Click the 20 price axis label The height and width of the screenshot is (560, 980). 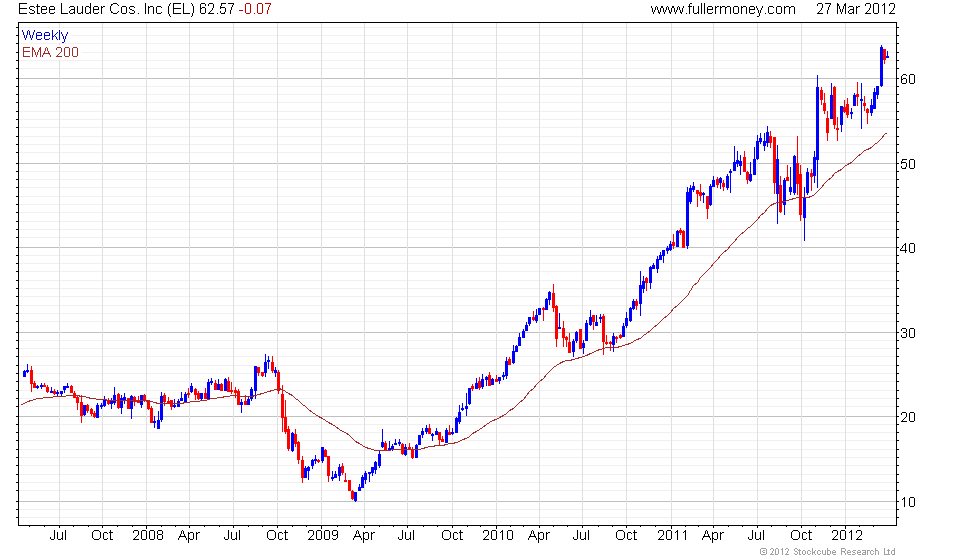tap(908, 417)
